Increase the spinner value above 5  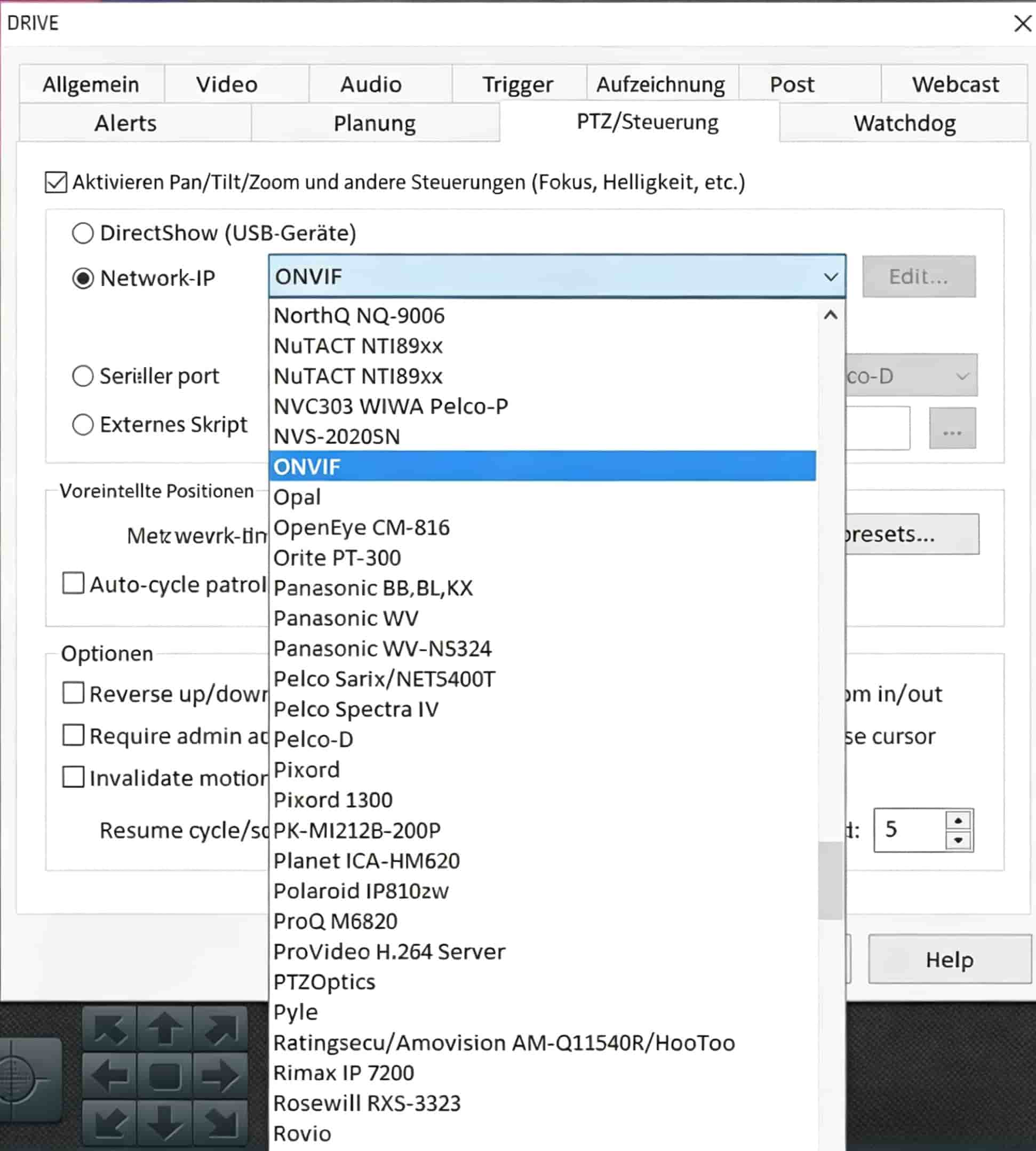click(959, 820)
